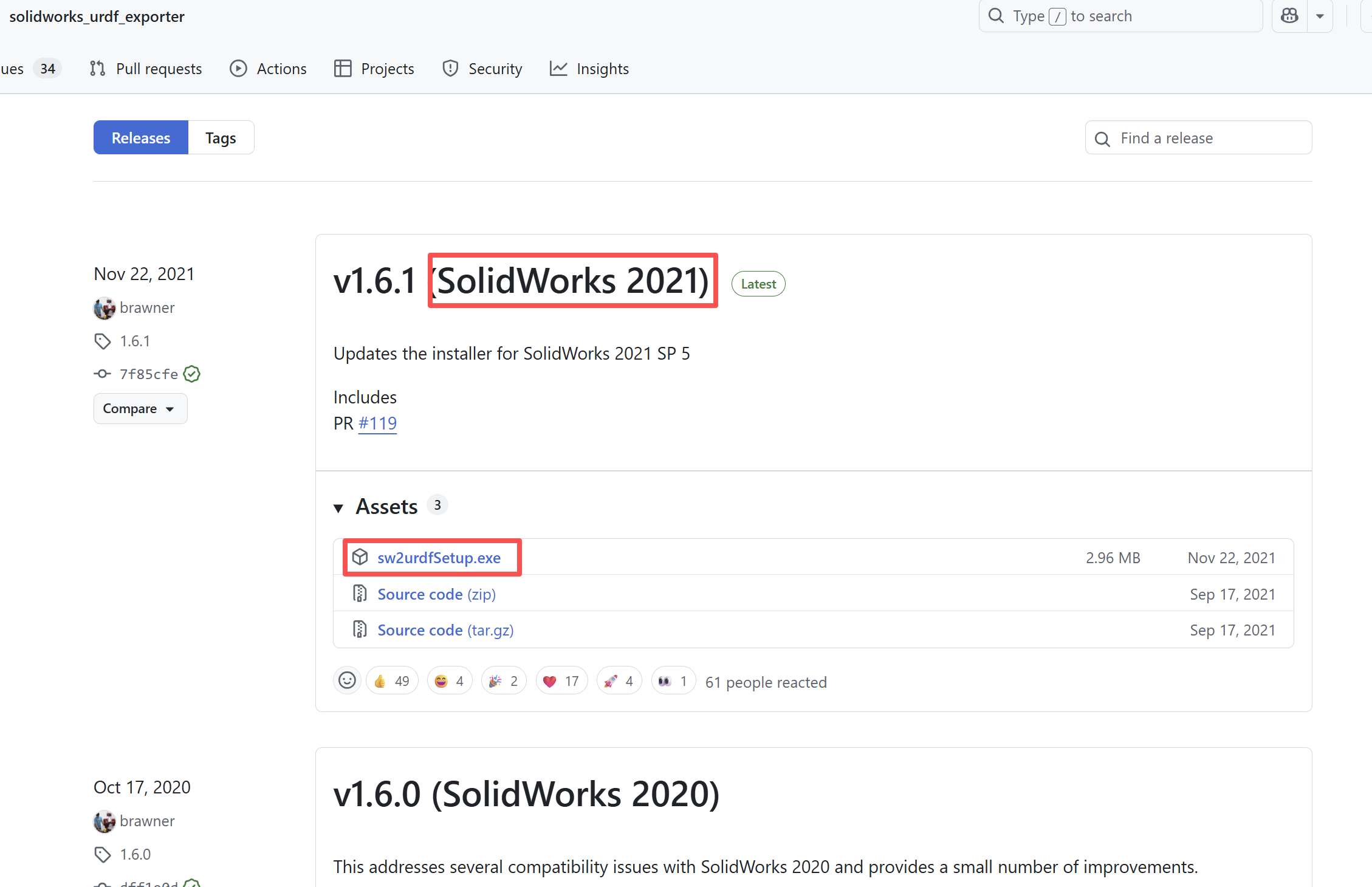
Task: Click the search magnifier in Find a release
Action: 1103,138
